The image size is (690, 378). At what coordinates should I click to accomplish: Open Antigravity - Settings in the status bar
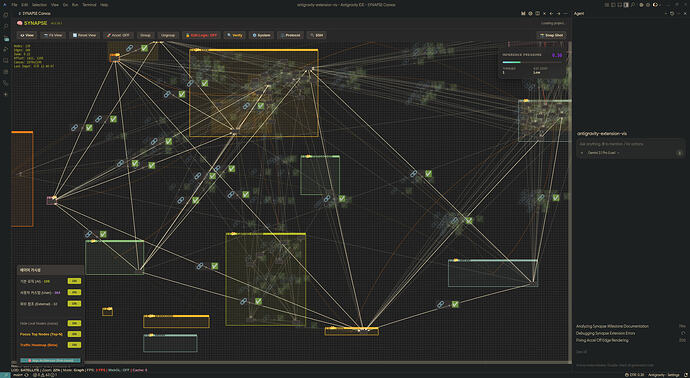(664, 374)
